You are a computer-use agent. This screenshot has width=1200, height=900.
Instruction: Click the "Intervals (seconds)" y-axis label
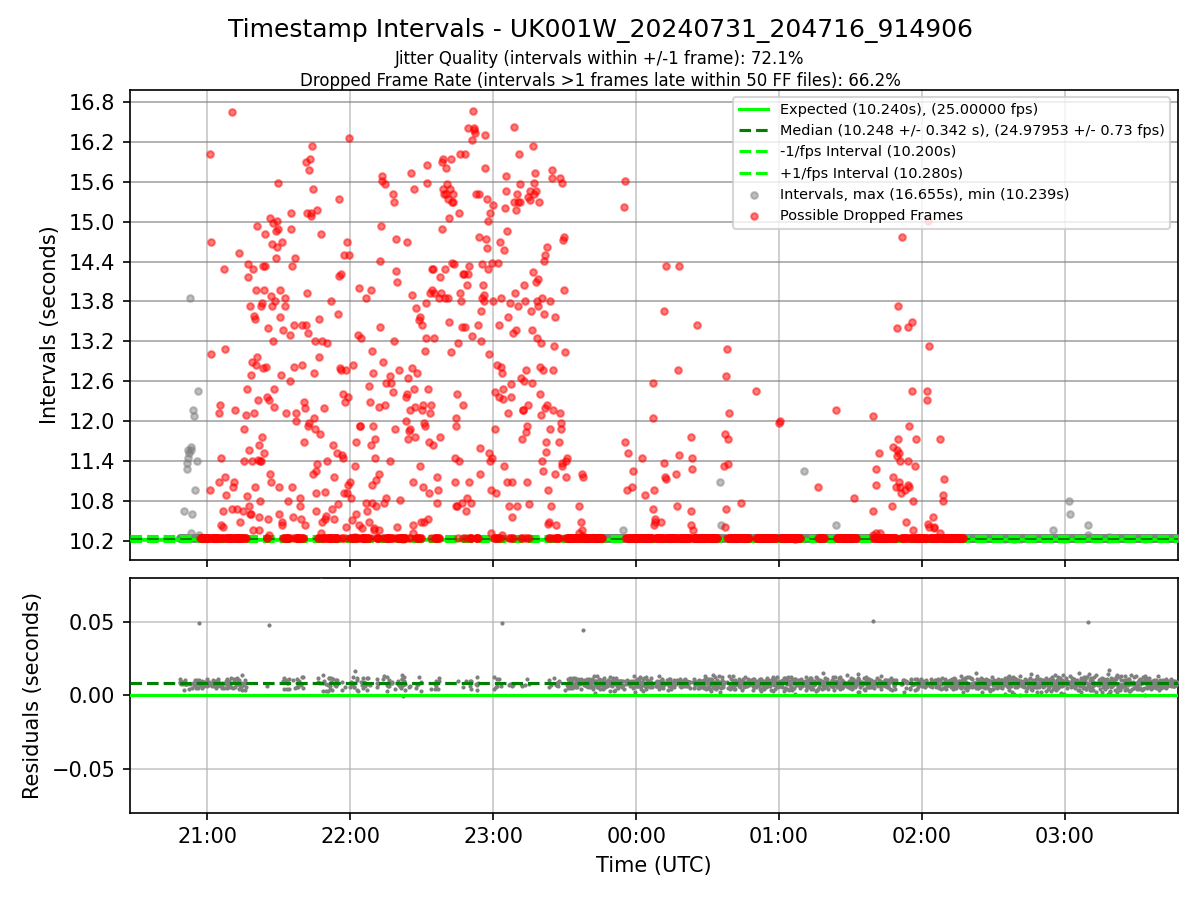pyautogui.click(x=49, y=325)
